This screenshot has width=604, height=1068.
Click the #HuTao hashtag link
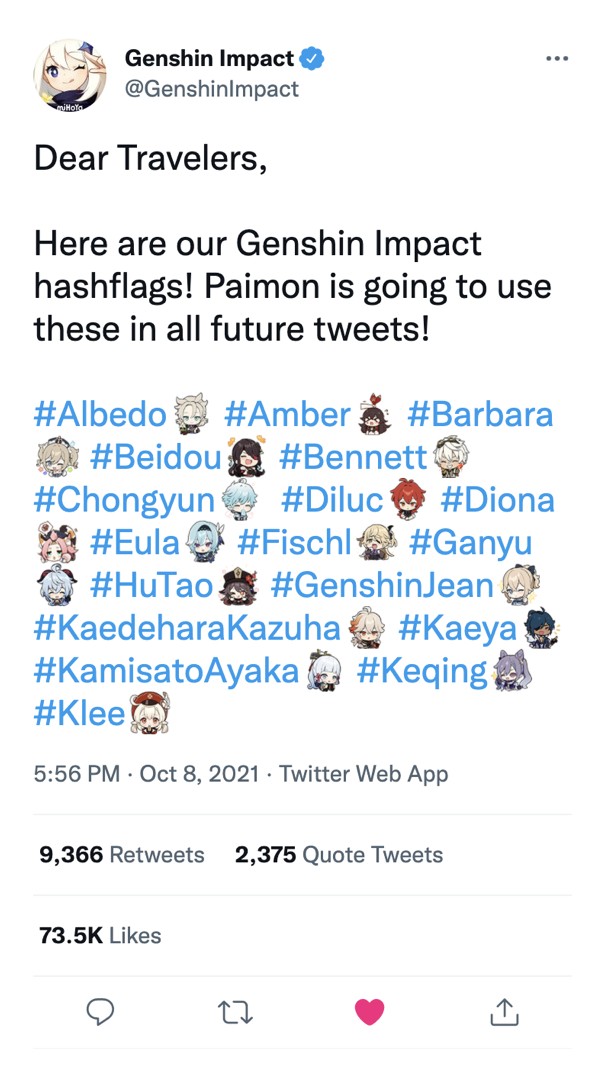pos(152,585)
